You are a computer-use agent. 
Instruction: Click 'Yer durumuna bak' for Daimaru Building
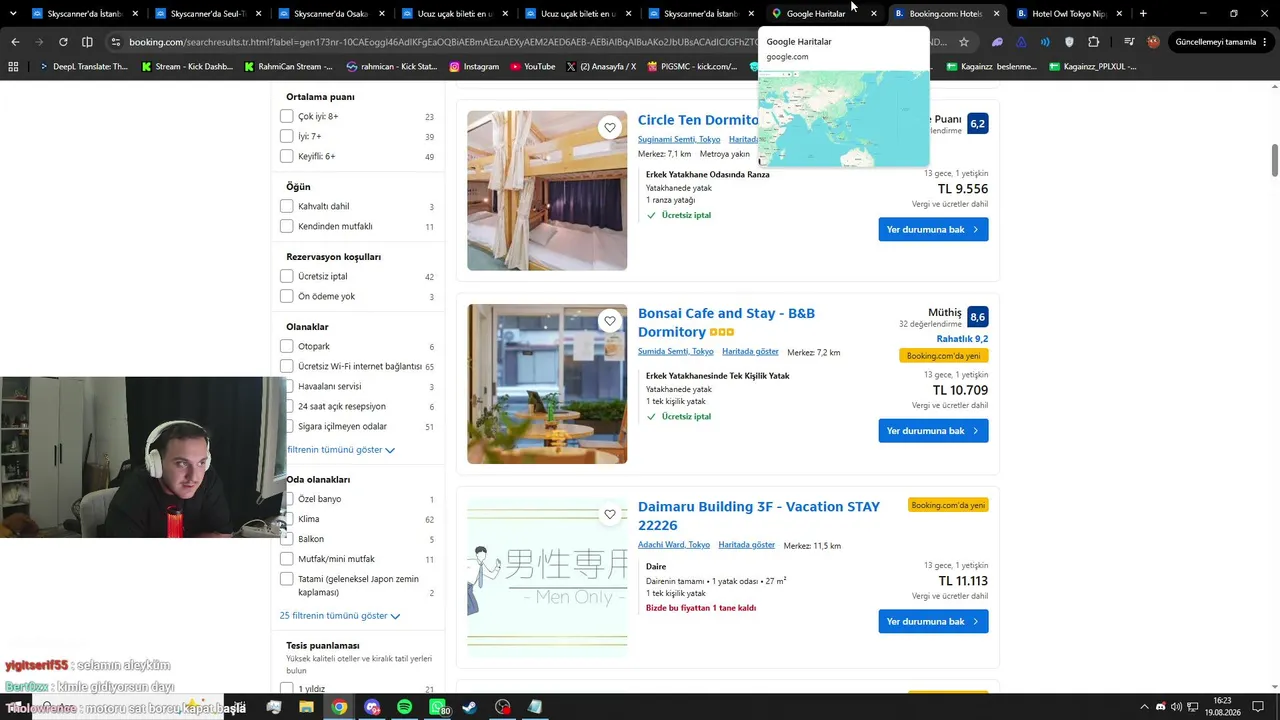[x=933, y=621]
